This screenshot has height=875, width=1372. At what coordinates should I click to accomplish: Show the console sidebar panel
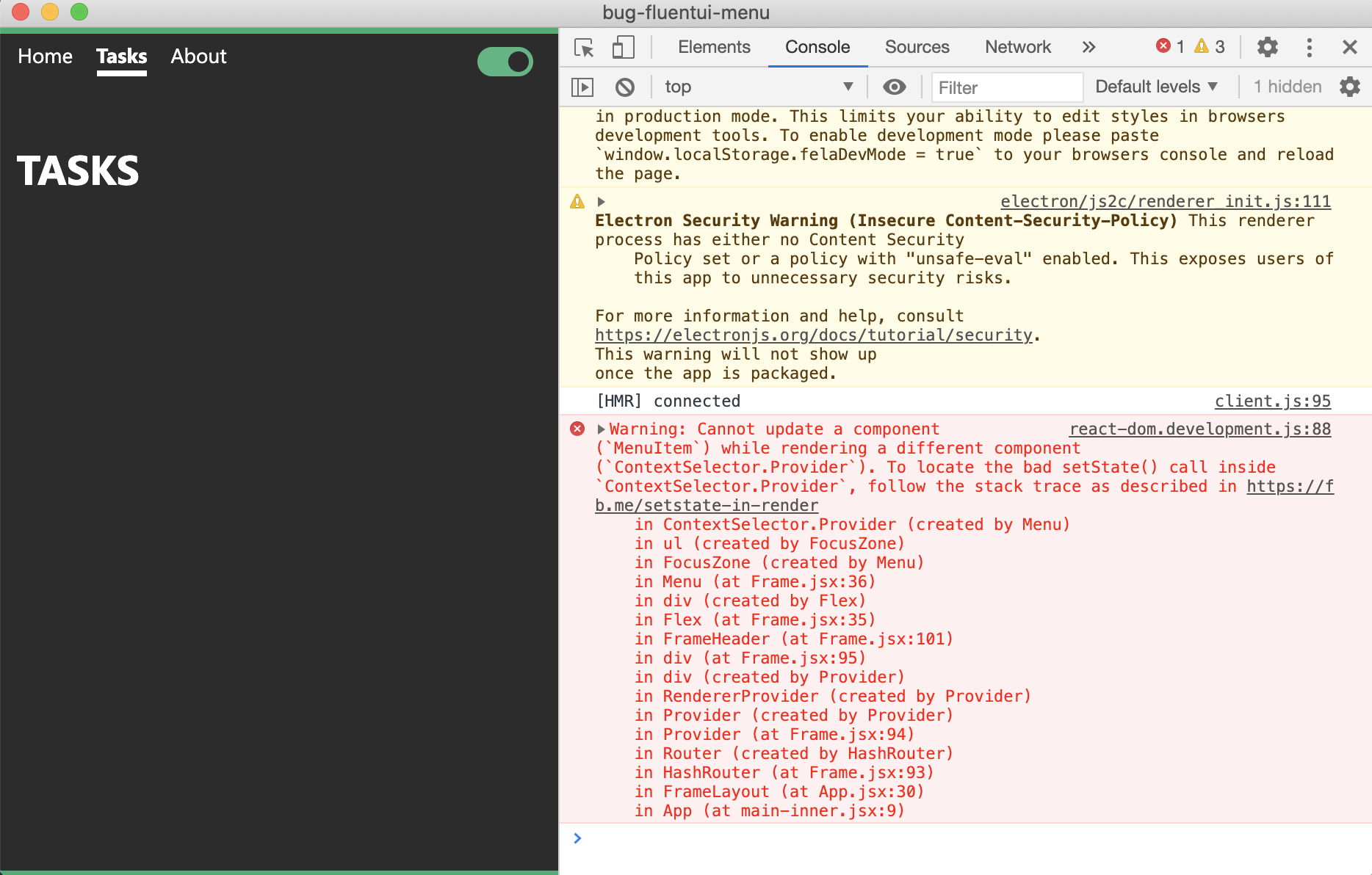tap(582, 87)
